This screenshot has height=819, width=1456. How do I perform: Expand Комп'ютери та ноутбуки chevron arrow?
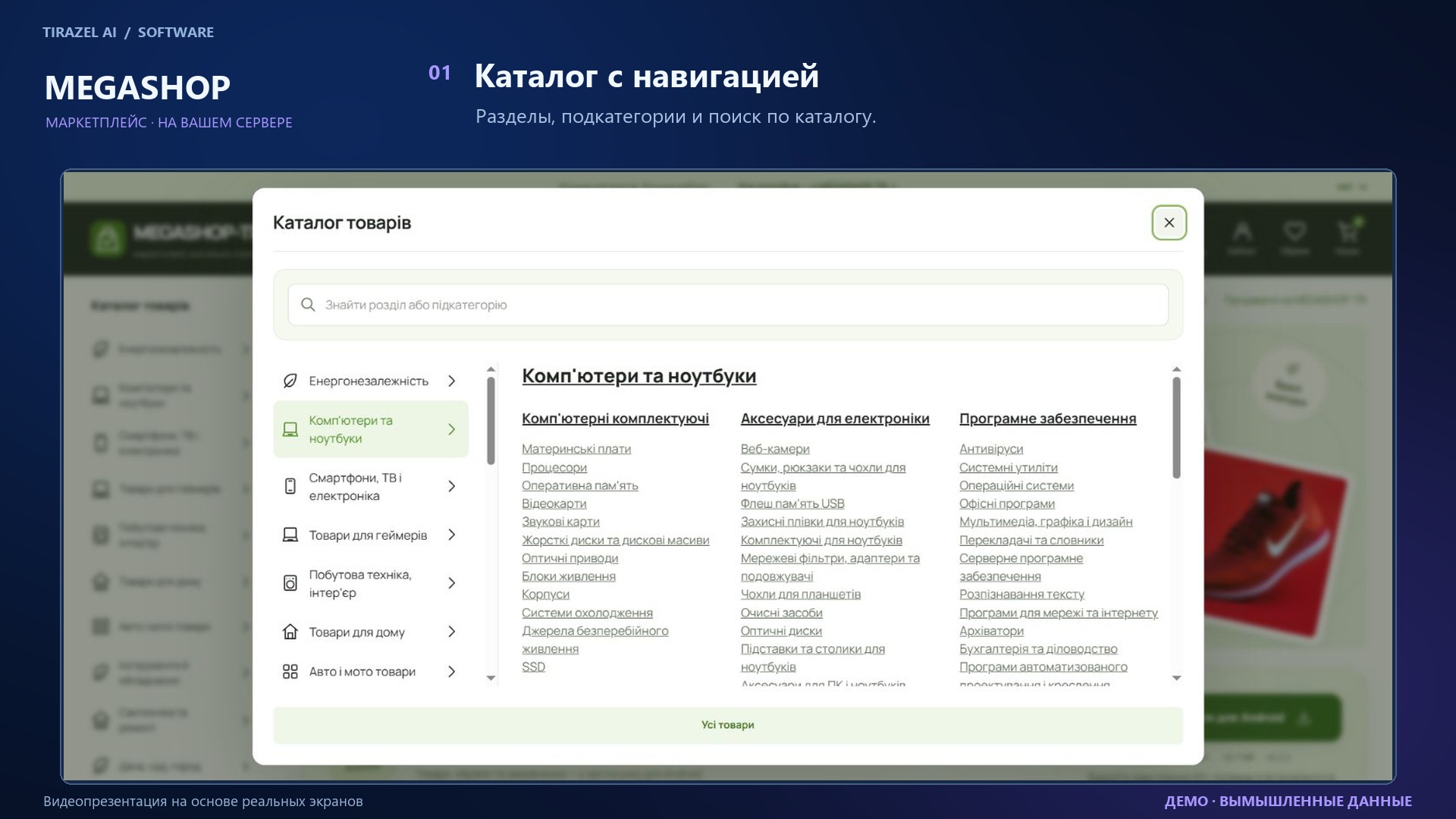[452, 430]
